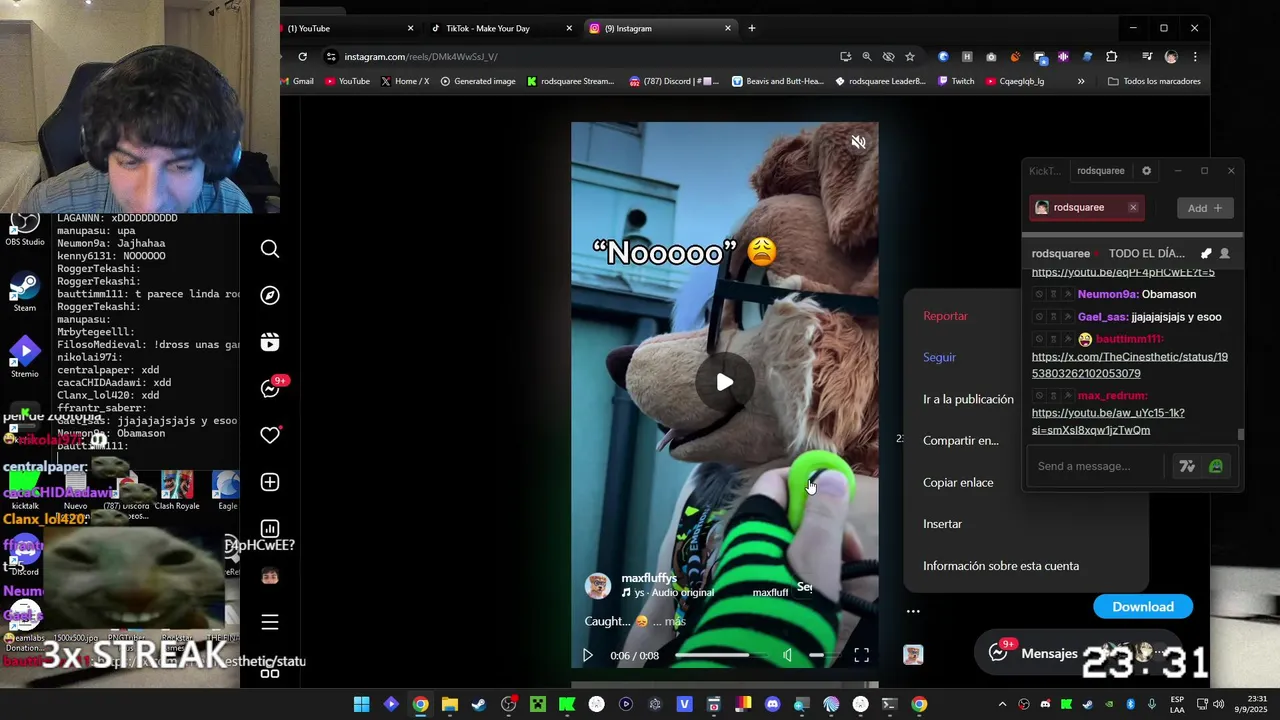Bookmark this page with star icon
1280x720 pixels.
pyautogui.click(x=909, y=57)
